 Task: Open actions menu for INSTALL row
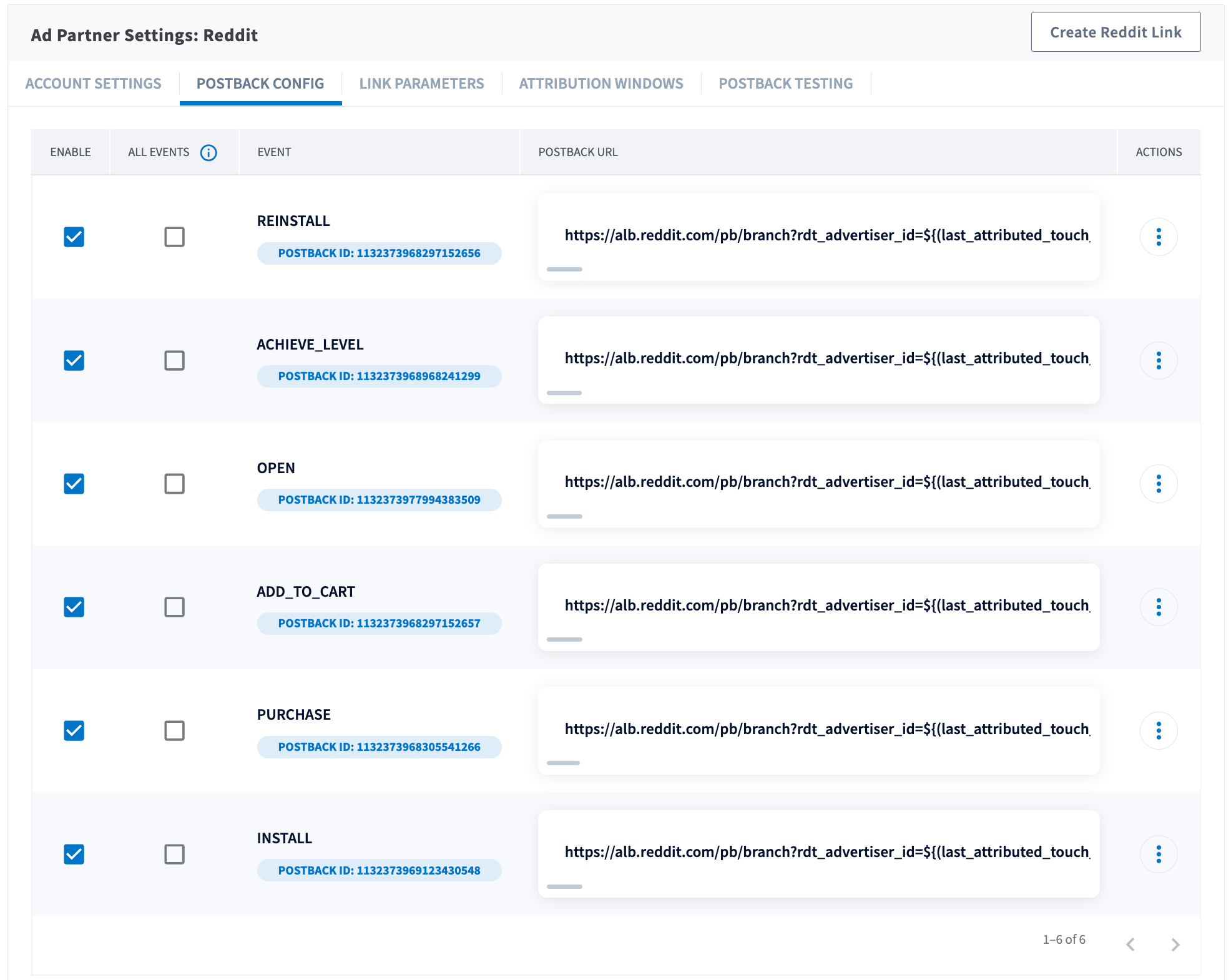pyautogui.click(x=1158, y=854)
